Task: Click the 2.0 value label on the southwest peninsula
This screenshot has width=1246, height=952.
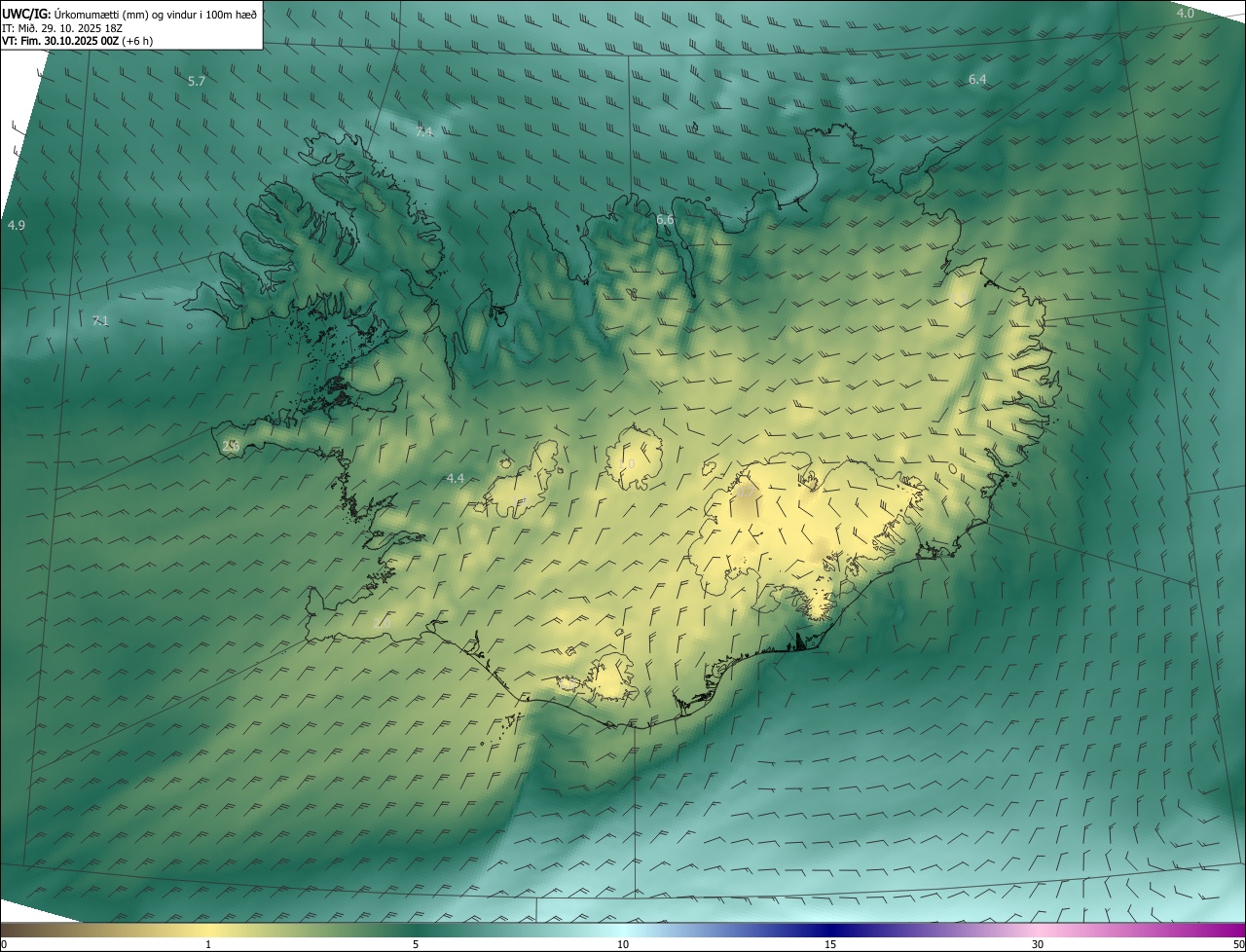Action: pyautogui.click(x=383, y=621)
